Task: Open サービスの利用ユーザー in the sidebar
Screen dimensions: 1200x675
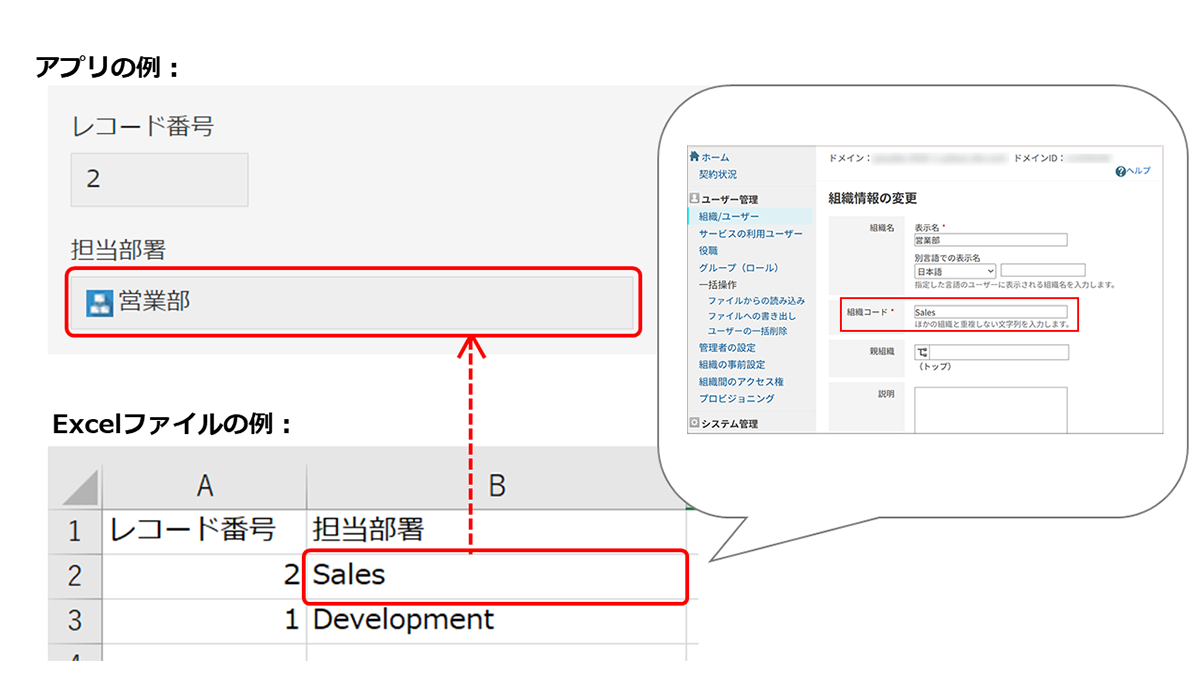Action: click(750, 233)
